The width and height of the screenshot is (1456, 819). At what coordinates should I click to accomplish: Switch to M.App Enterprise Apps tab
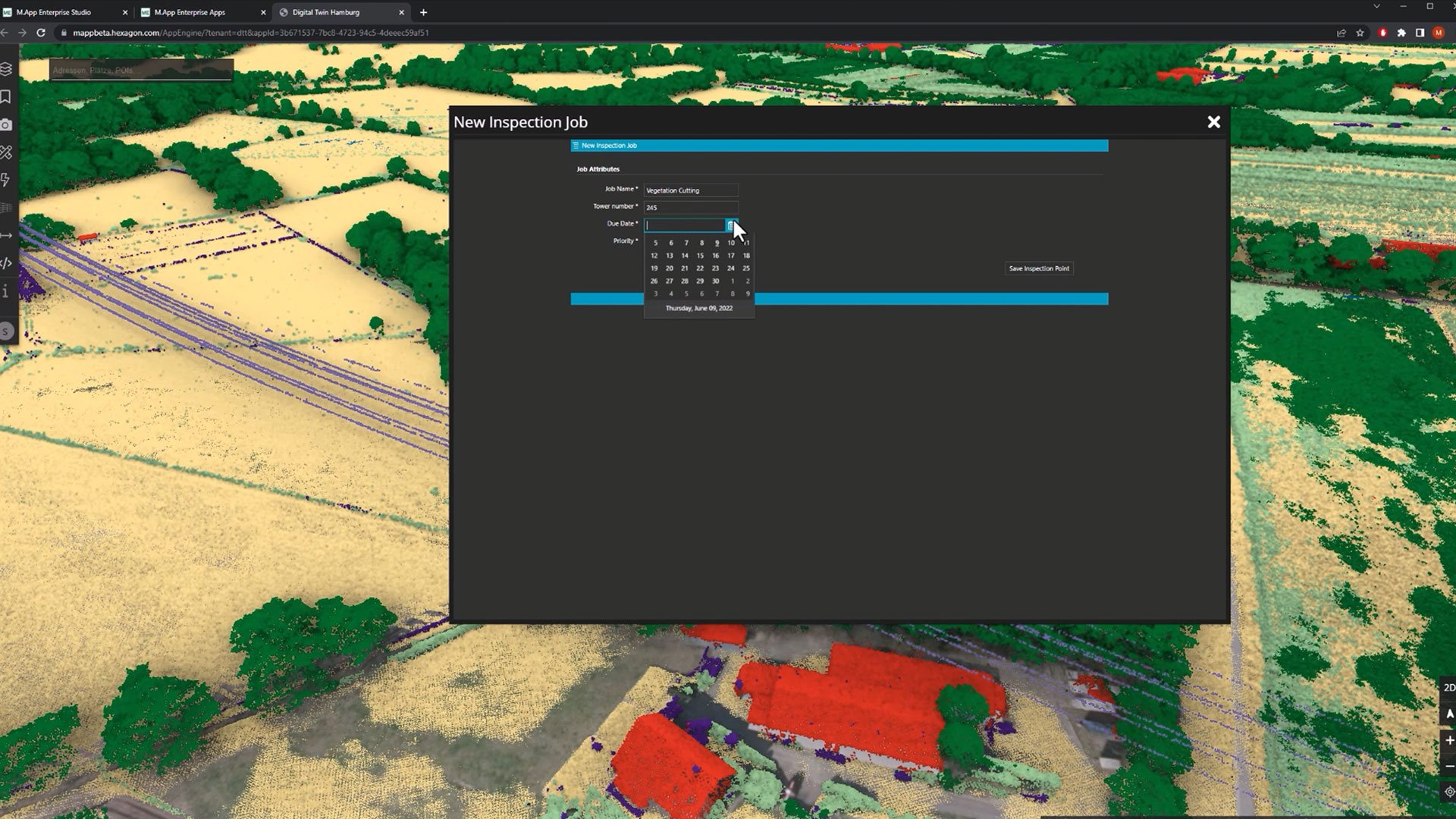[190, 12]
